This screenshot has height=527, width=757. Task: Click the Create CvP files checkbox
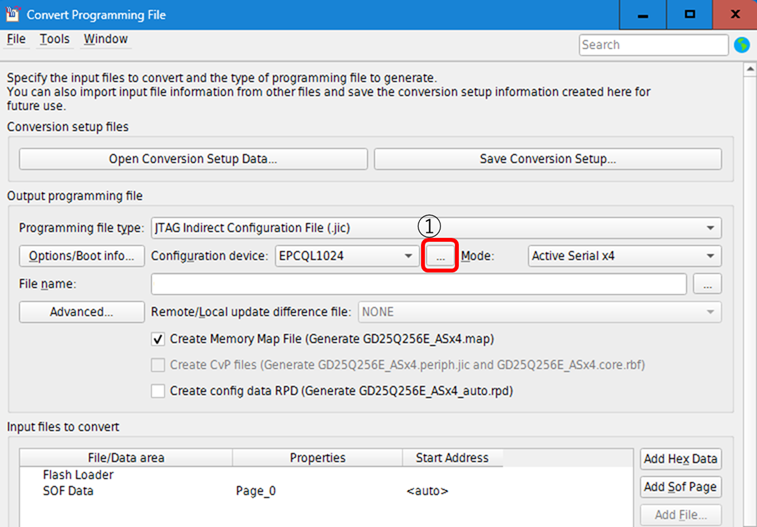pyautogui.click(x=158, y=365)
